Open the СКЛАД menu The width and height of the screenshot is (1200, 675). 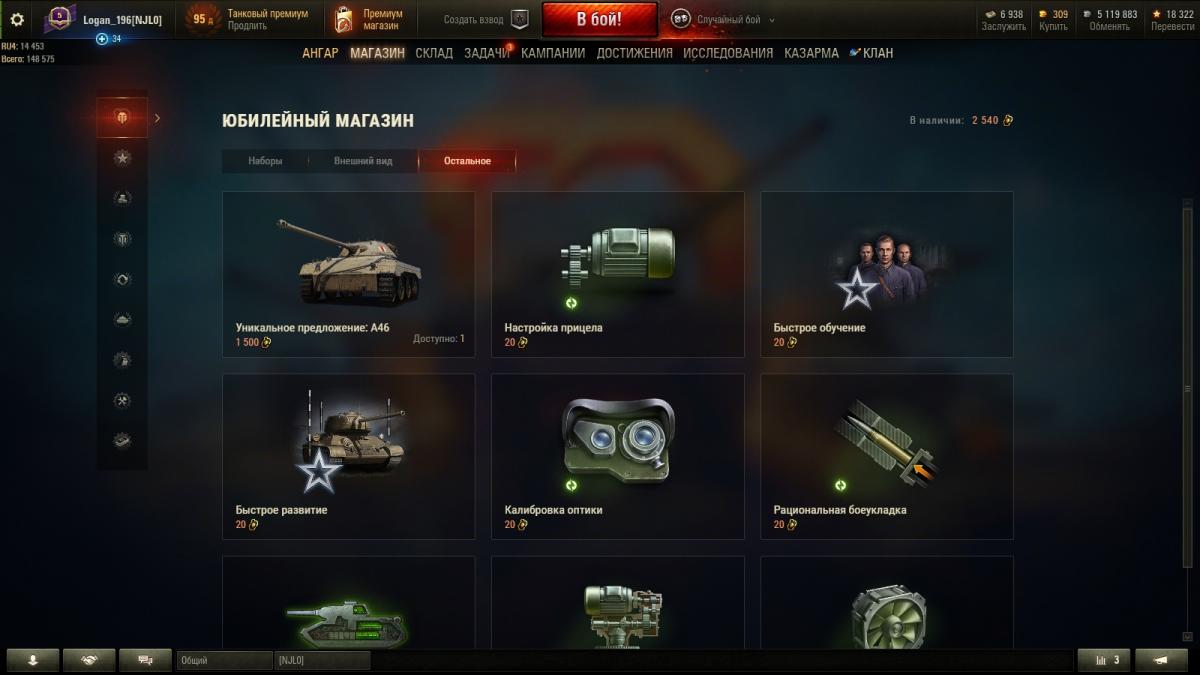434,53
